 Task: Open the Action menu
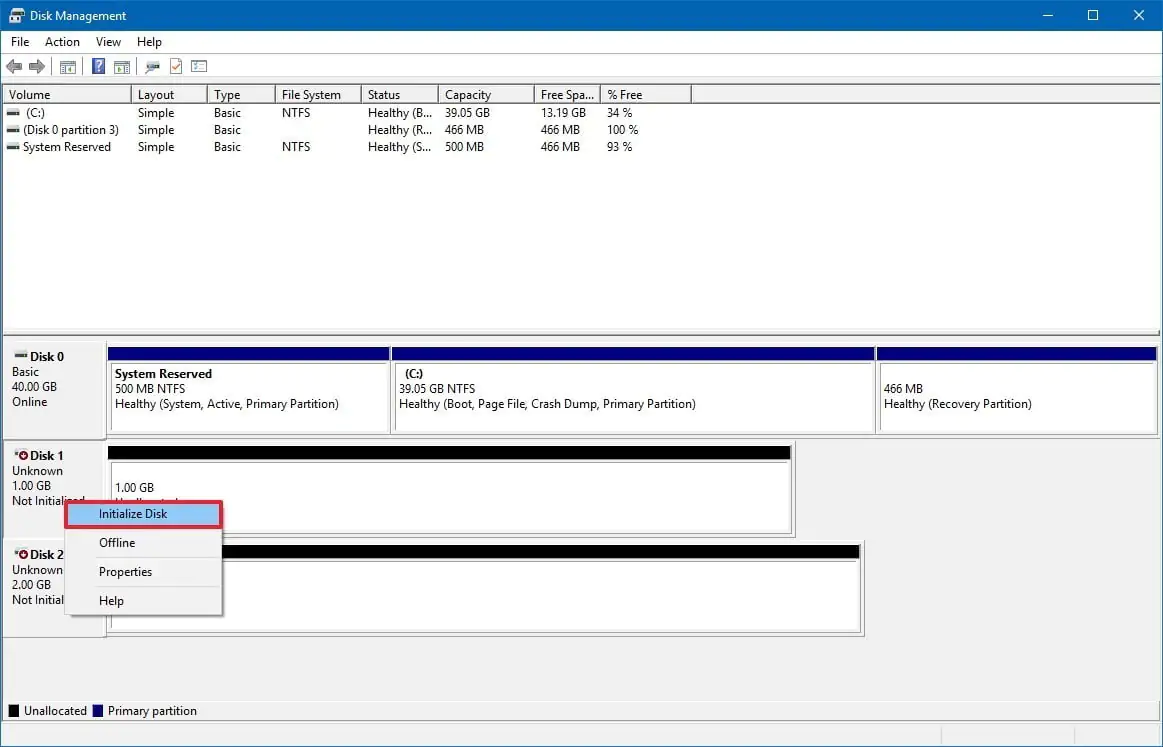point(62,42)
